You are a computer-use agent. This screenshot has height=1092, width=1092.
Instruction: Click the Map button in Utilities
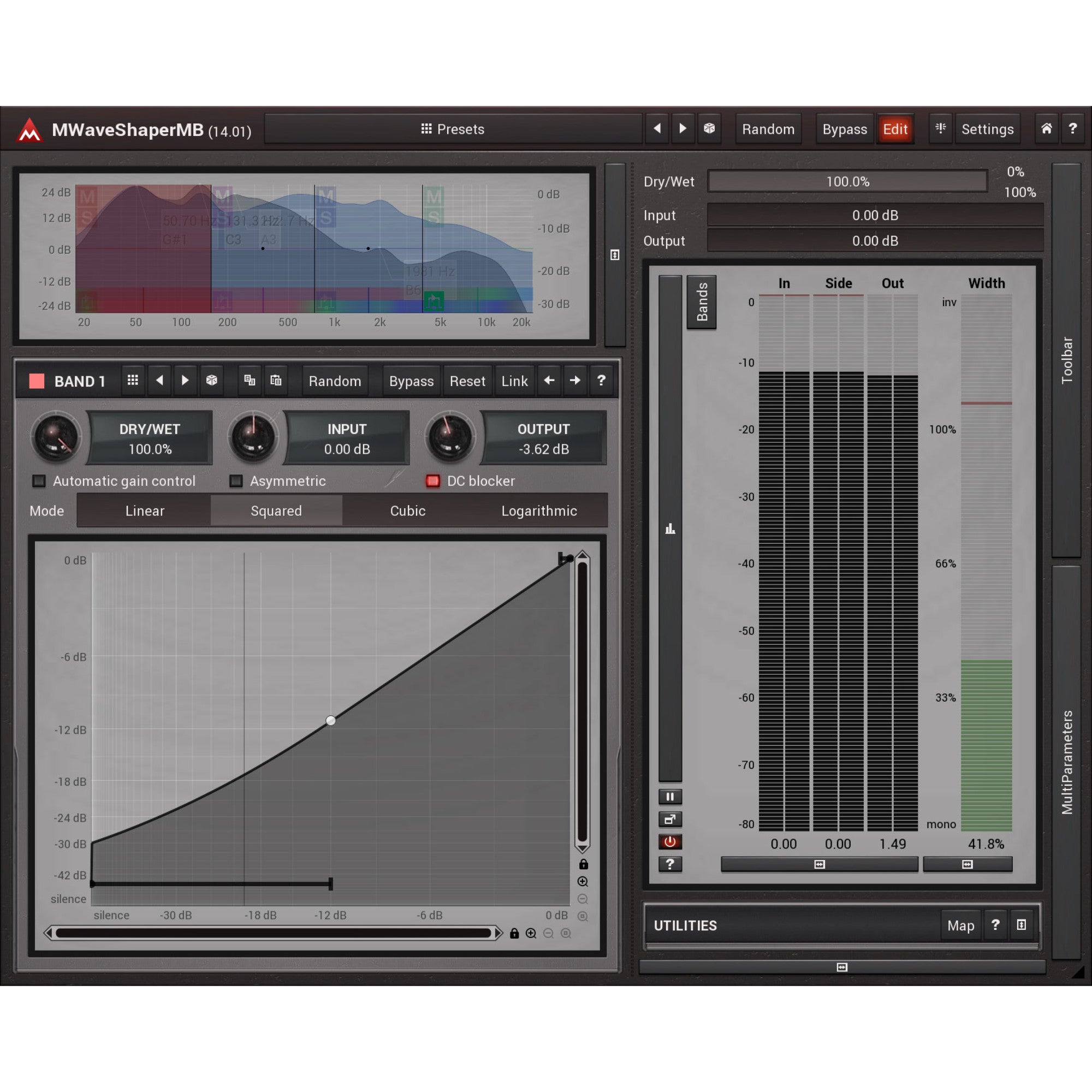click(x=960, y=925)
